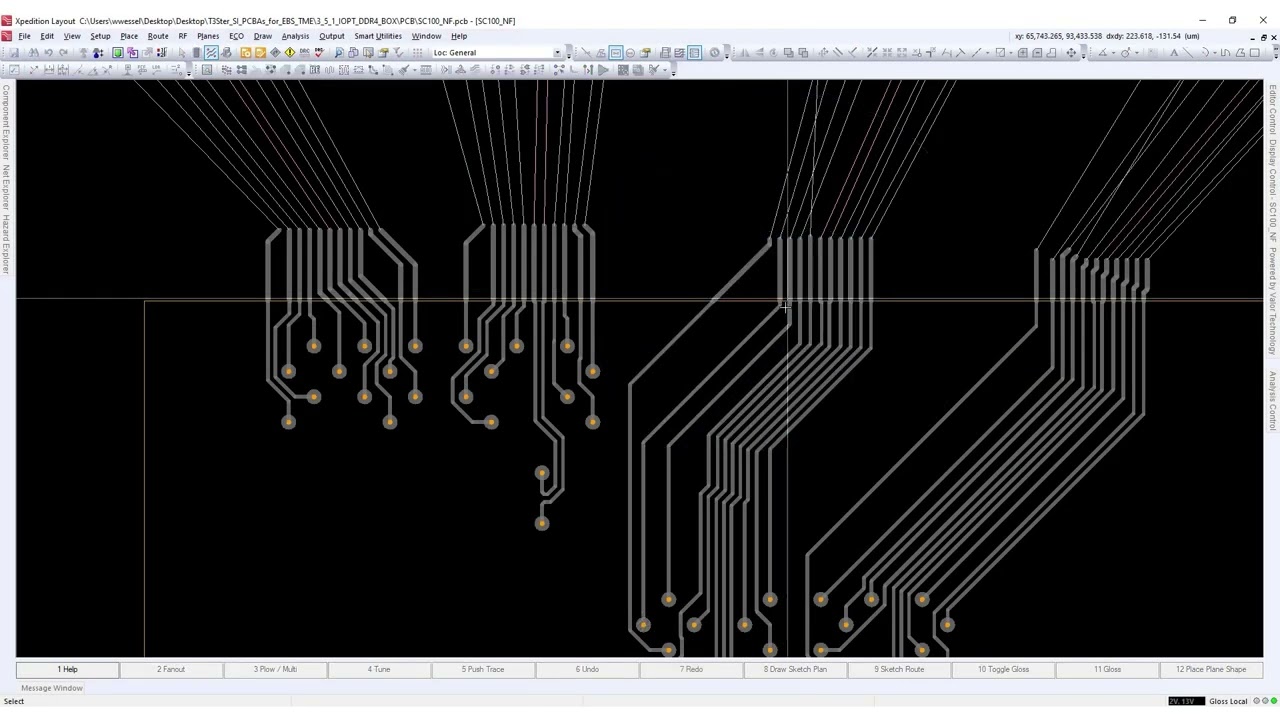Open the File menu
The width and height of the screenshot is (1280, 720).
24,36
